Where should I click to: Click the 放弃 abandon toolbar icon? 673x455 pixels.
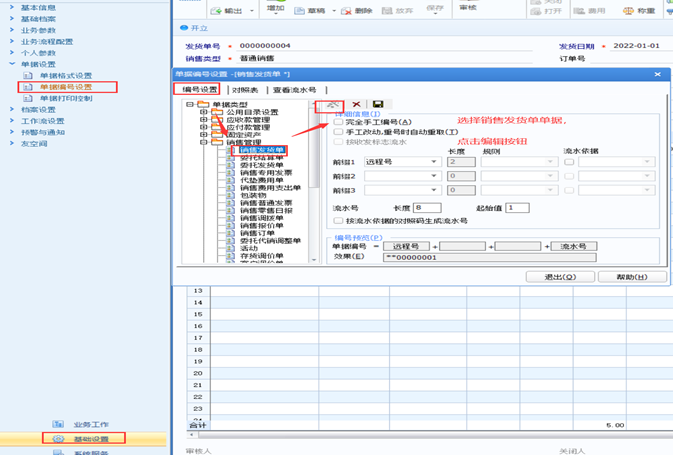pyautogui.click(x=387, y=11)
